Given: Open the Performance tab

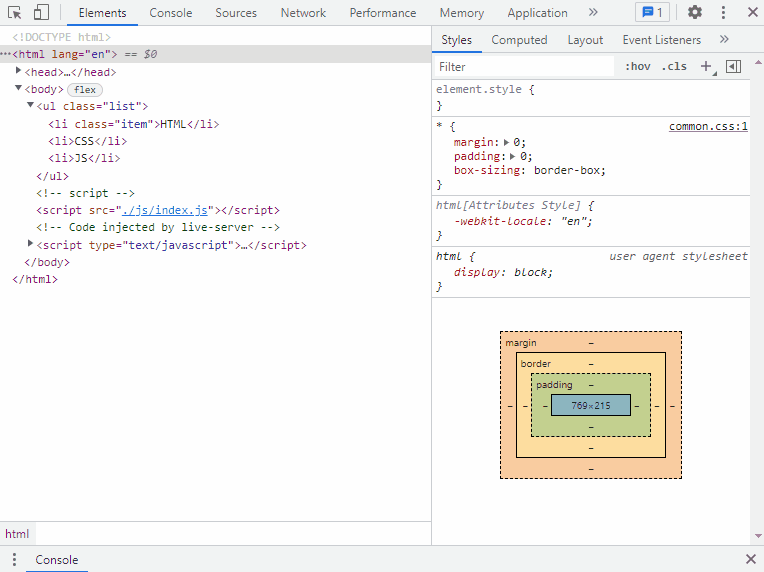Looking at the screenshot, I should point(383,13).
